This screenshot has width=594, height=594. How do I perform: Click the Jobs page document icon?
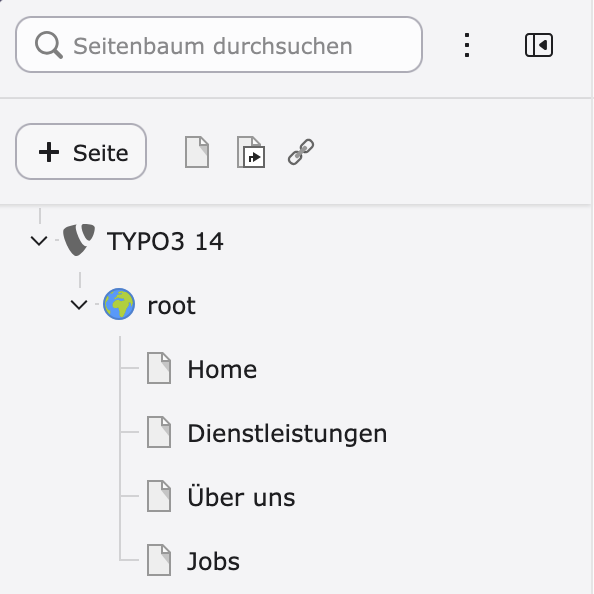[159, 560]
